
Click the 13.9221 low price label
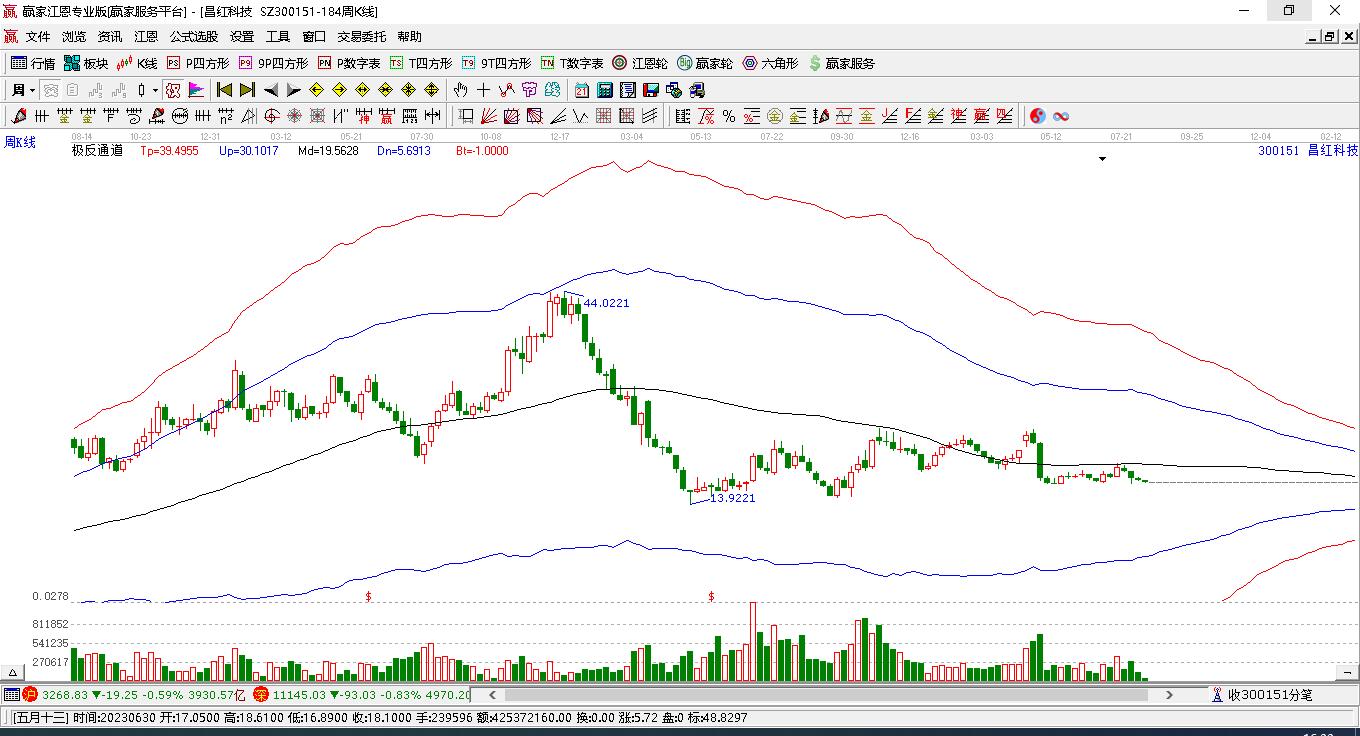pyautogui.click(x=732, y=498)
